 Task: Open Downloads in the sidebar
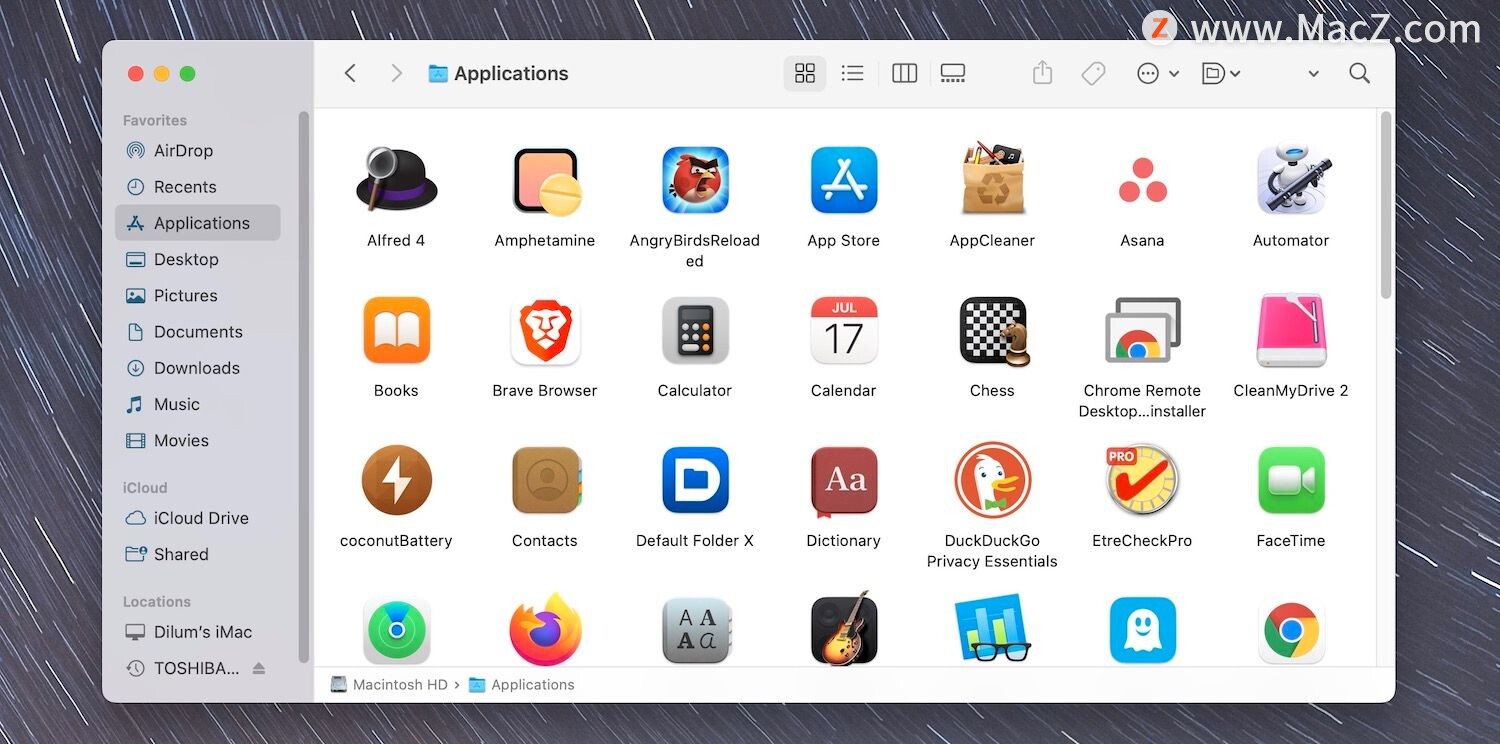(198, 368)
